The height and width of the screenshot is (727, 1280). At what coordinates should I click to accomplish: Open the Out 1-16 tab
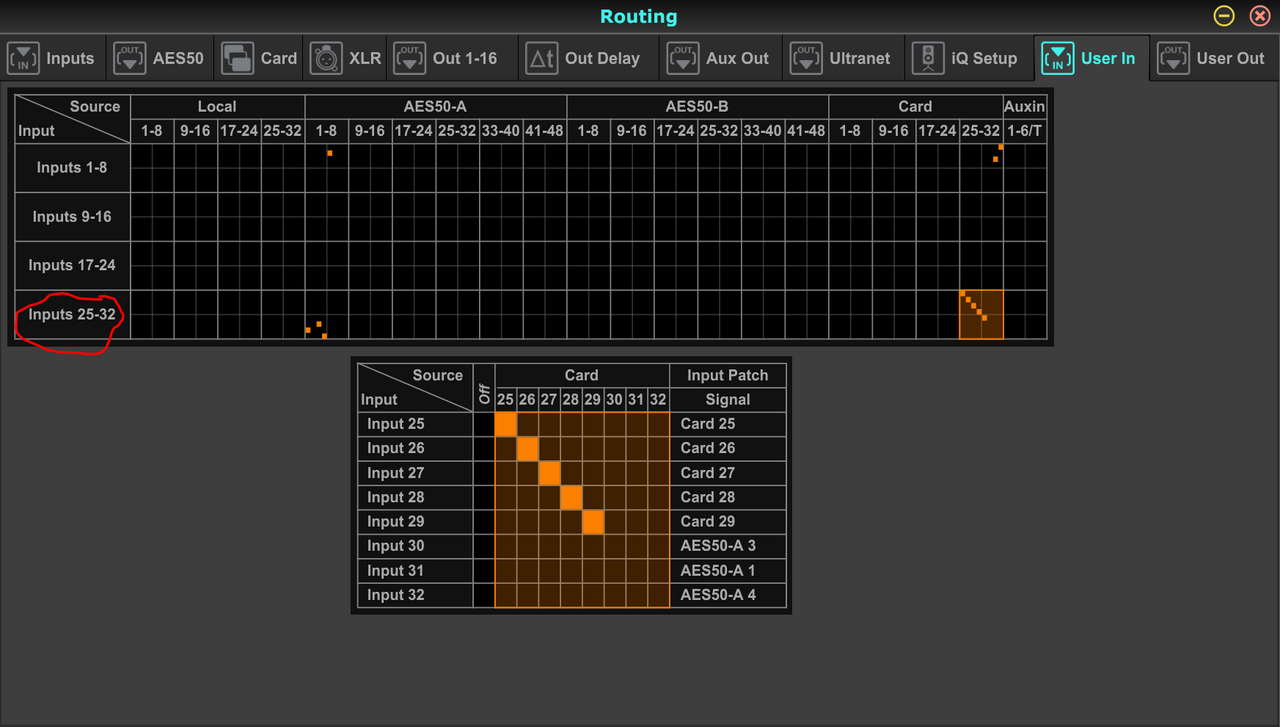[452, 58]
